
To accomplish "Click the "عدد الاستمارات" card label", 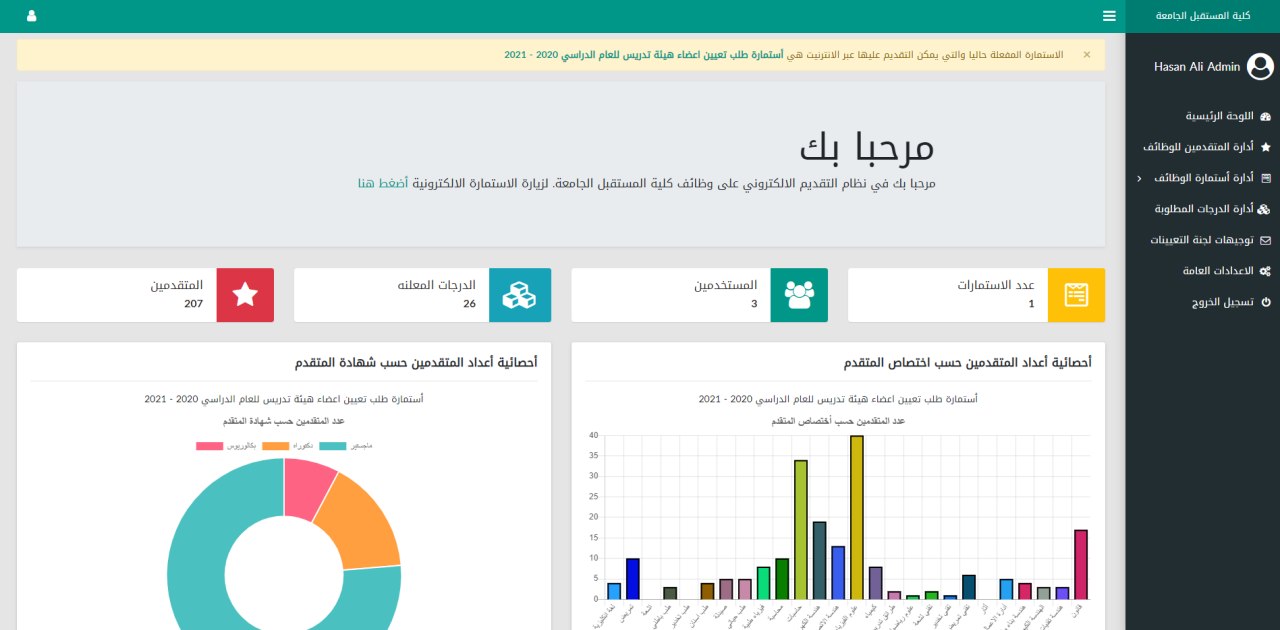I will coord(996,285).
